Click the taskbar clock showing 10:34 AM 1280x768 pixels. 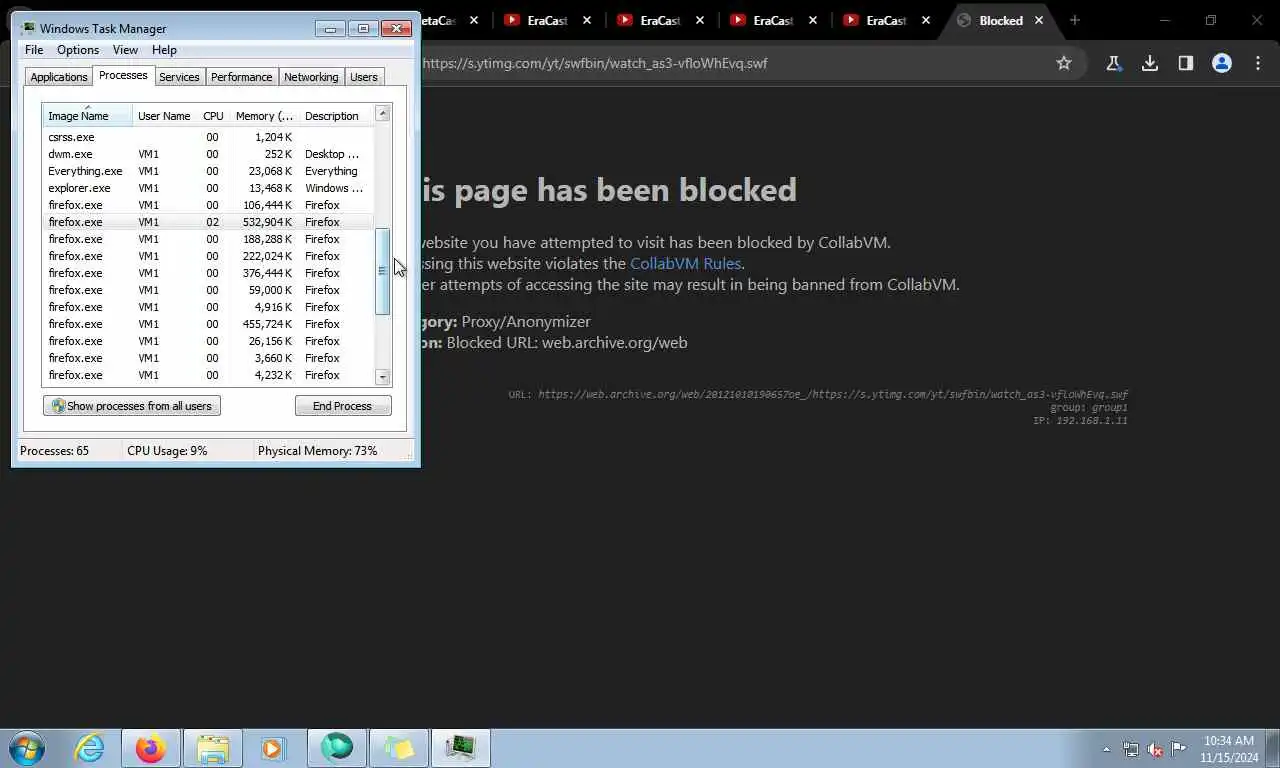[1228, 749]
